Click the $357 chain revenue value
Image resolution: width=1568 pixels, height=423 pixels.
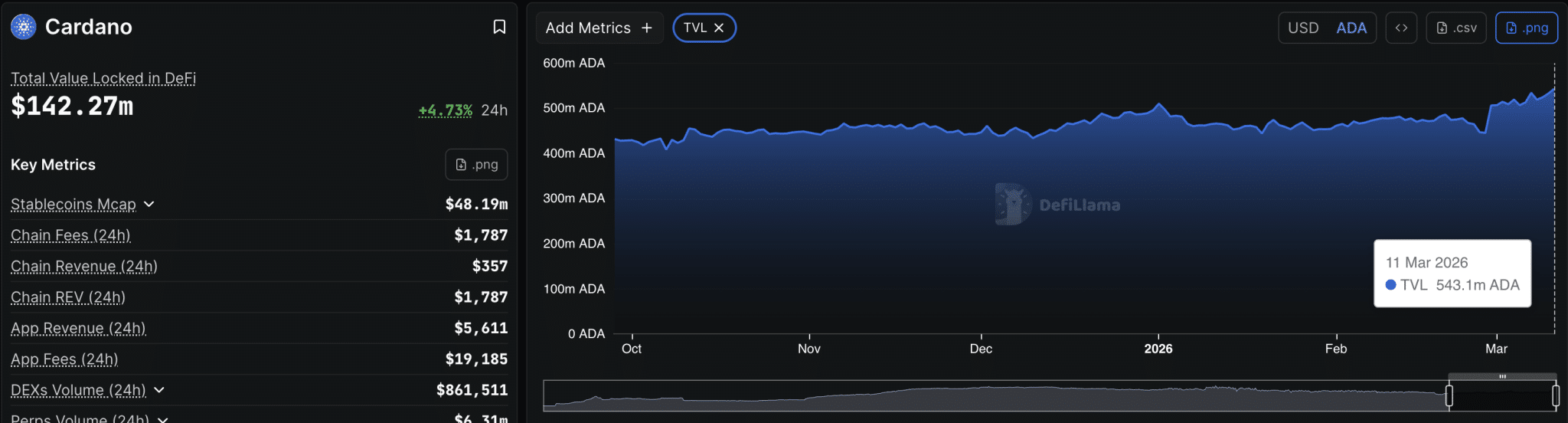pos(490,266)
